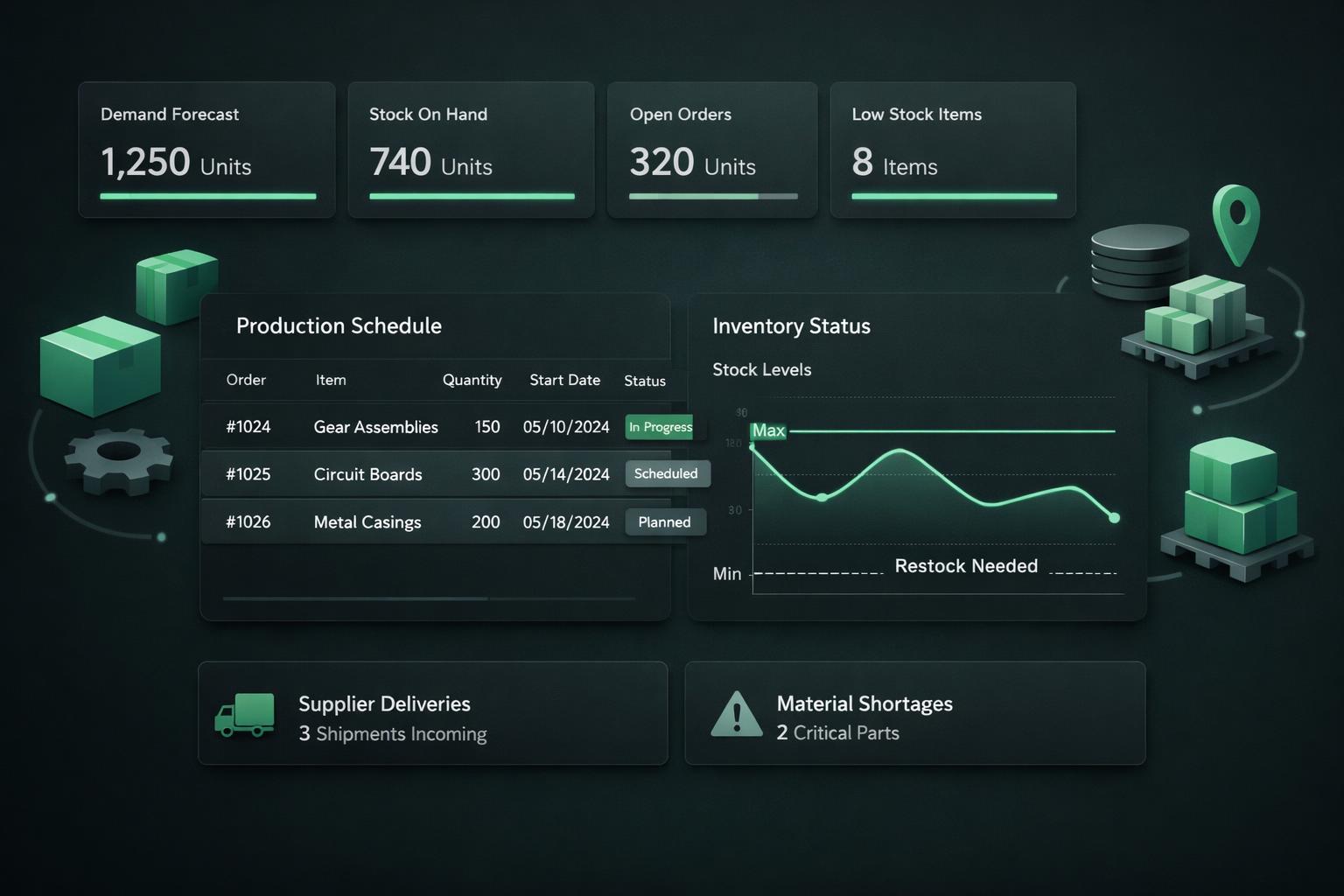The height and width of the screenshot is (896, 1344).
Task: Click the large green box beside gear
Action: point(101,366)
